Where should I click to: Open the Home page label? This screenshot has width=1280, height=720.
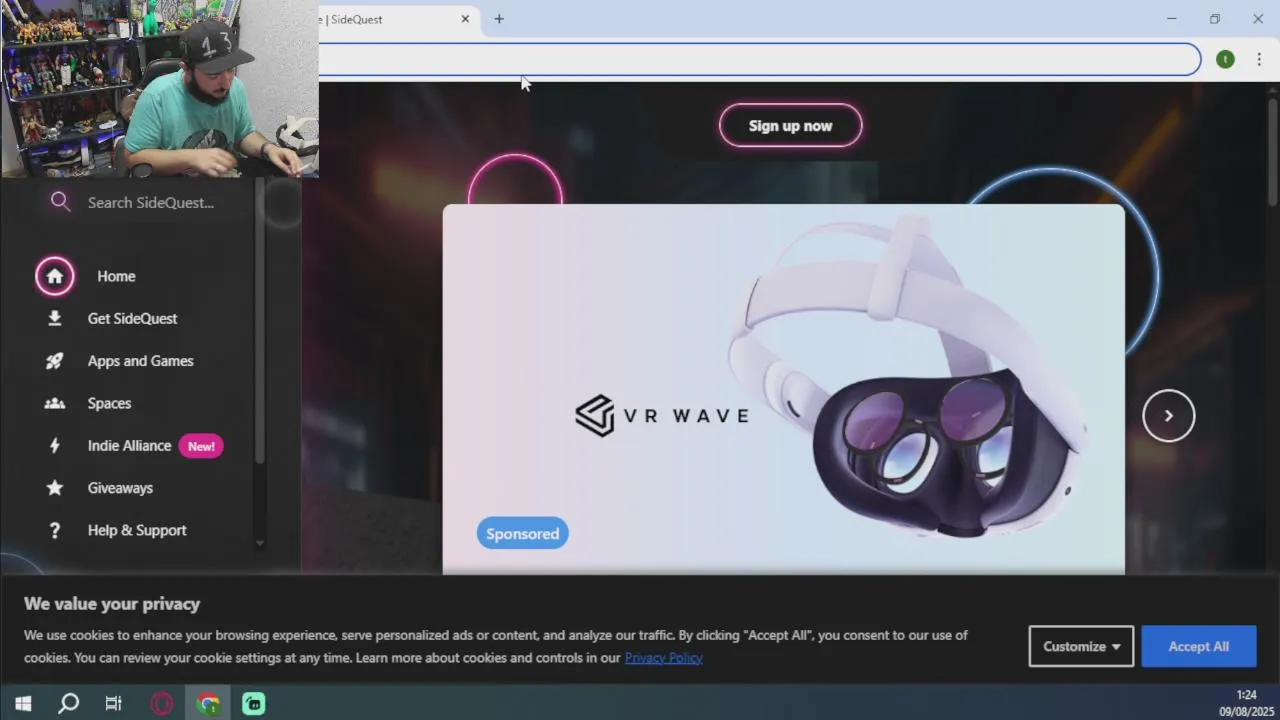point(116,276)
